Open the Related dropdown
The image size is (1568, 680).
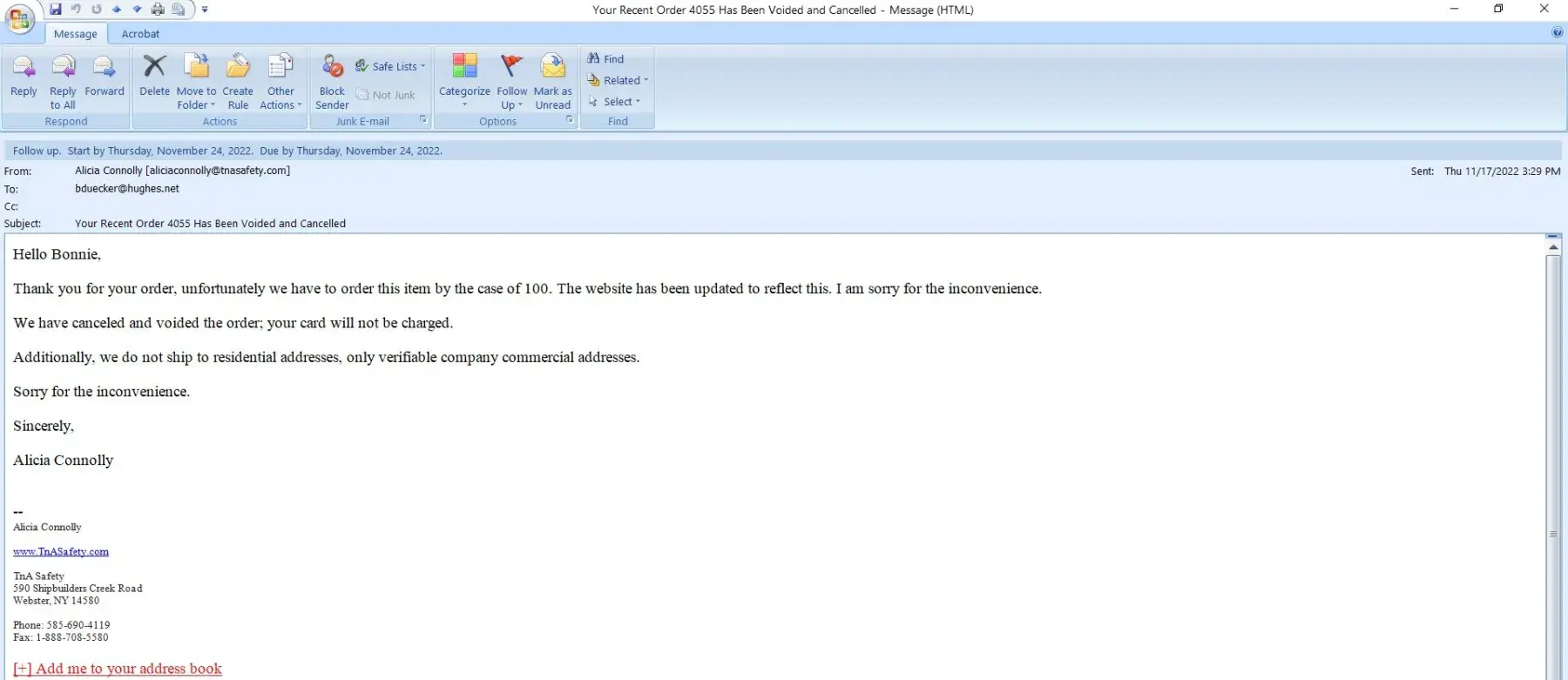618,80
